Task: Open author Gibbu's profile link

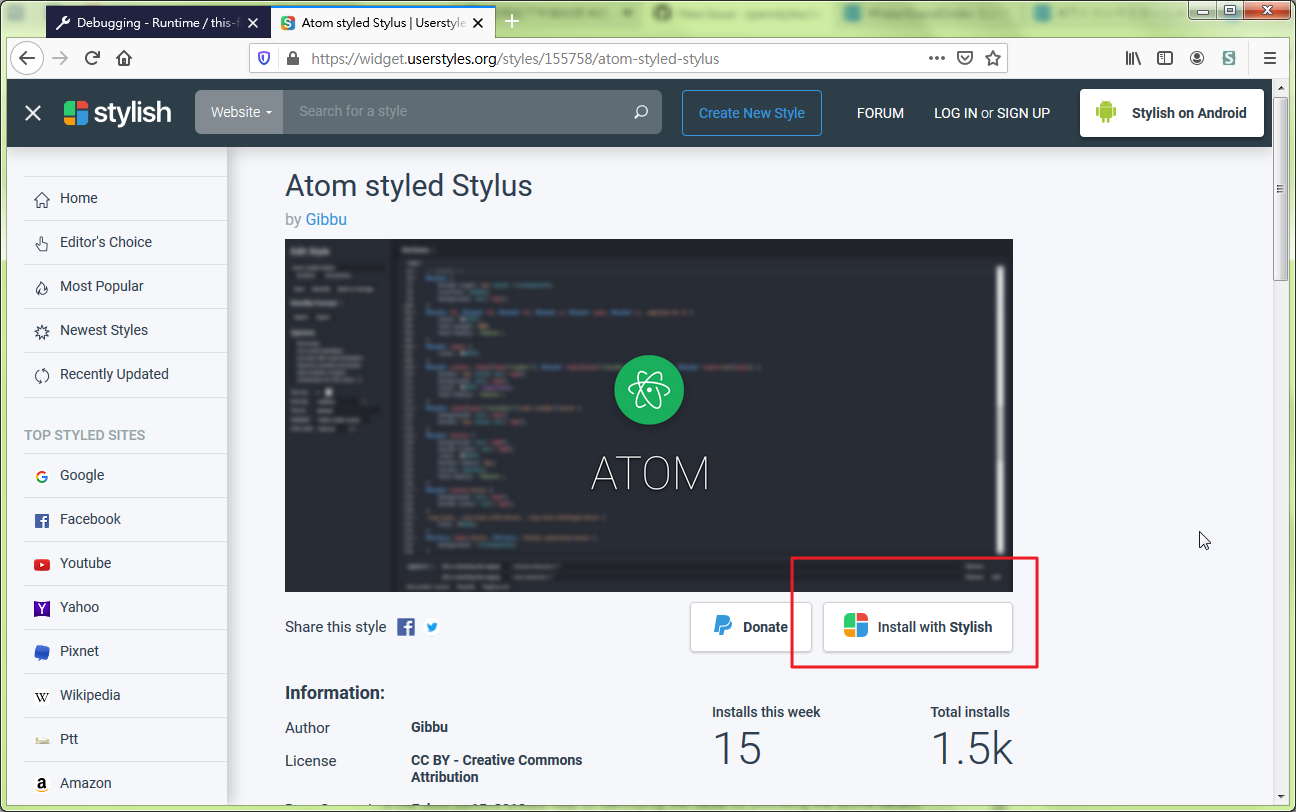Action: pyautogui.click(x=326, y=218)
